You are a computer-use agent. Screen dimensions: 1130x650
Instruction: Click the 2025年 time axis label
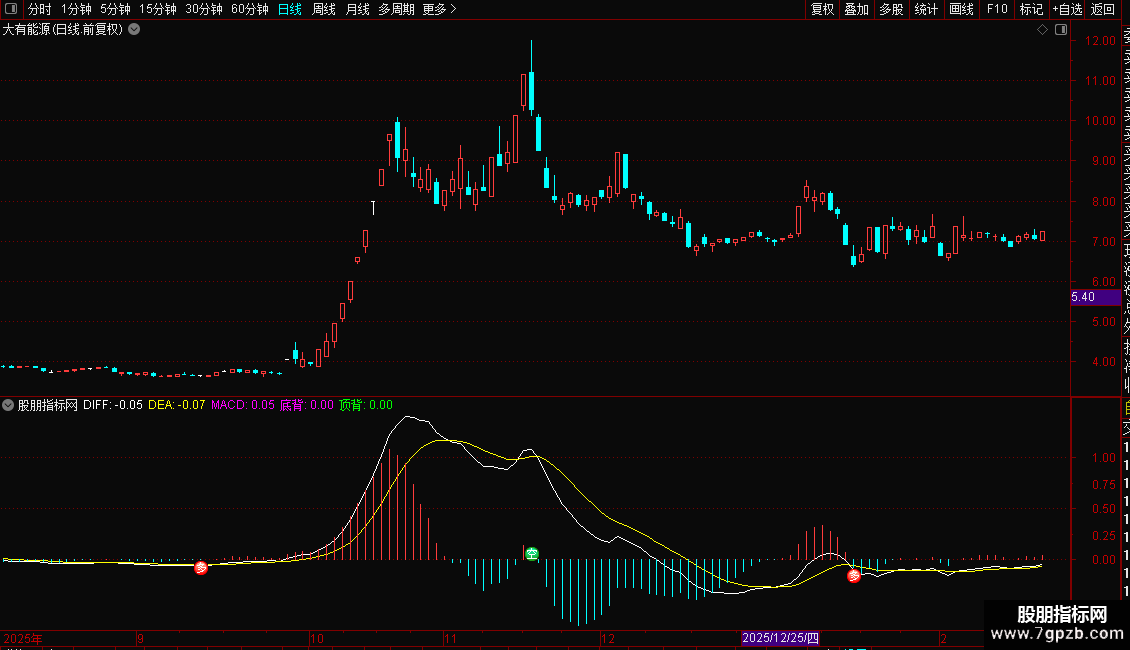(23, 638)
